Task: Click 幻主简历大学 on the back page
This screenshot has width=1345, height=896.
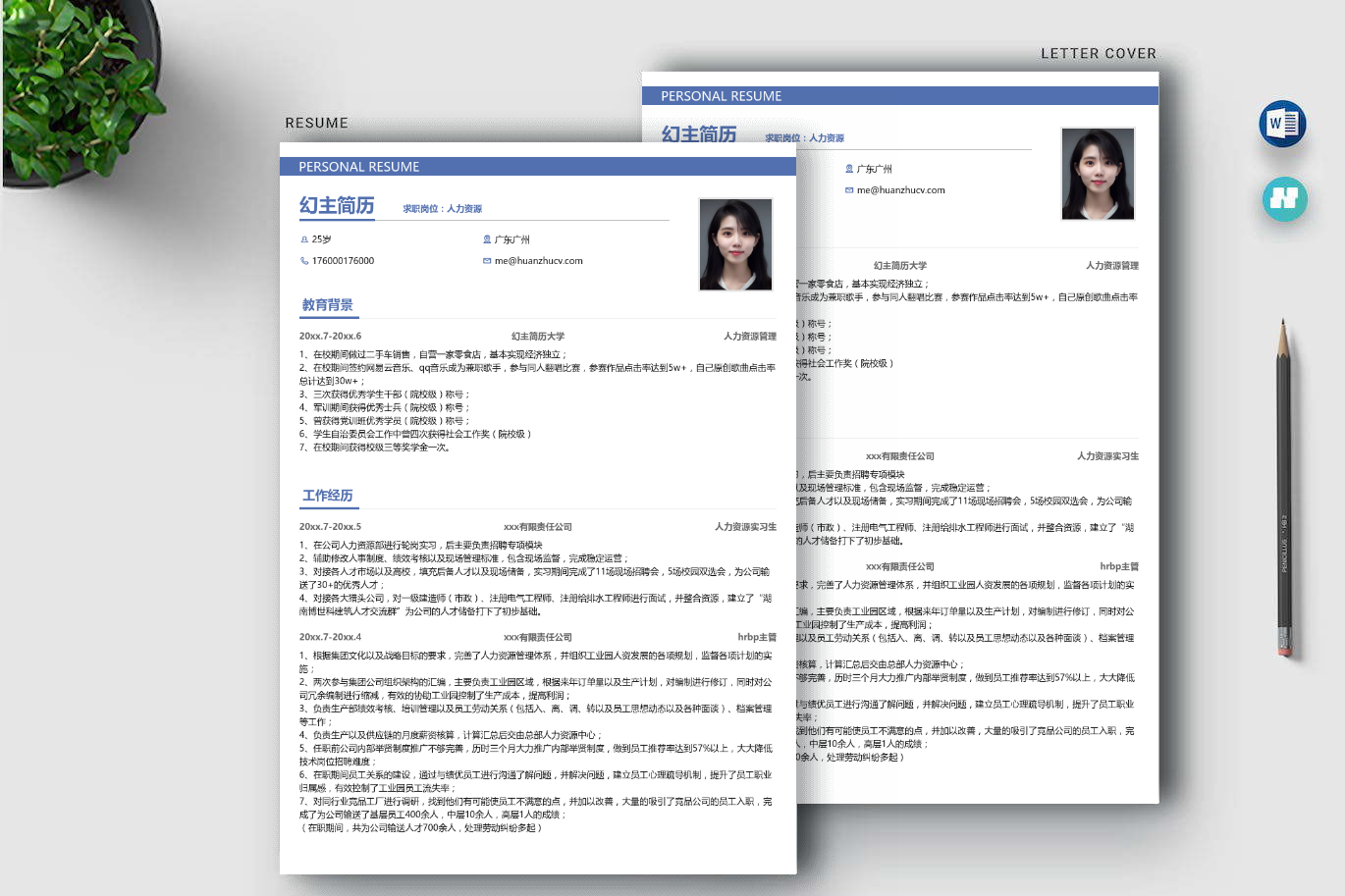Action: click(x=900, y=266)
